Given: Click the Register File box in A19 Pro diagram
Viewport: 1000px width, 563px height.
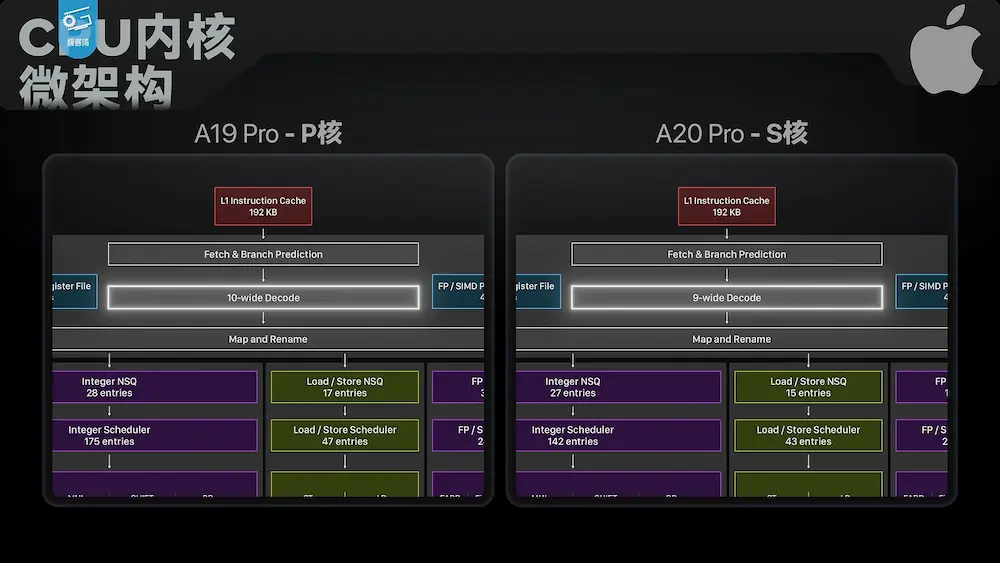Looking at the screenshot, I should click(x=75, y=291).
